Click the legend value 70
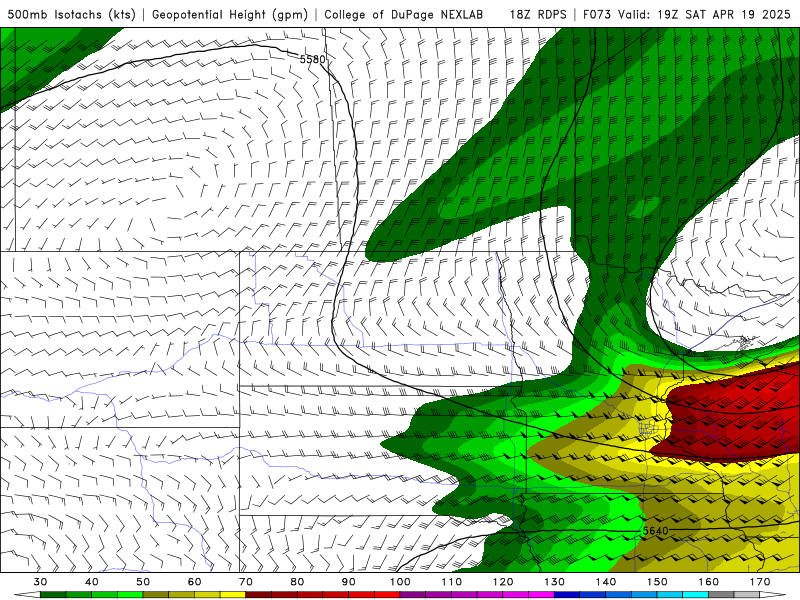800x600 pixels. [x=246, y=582]
